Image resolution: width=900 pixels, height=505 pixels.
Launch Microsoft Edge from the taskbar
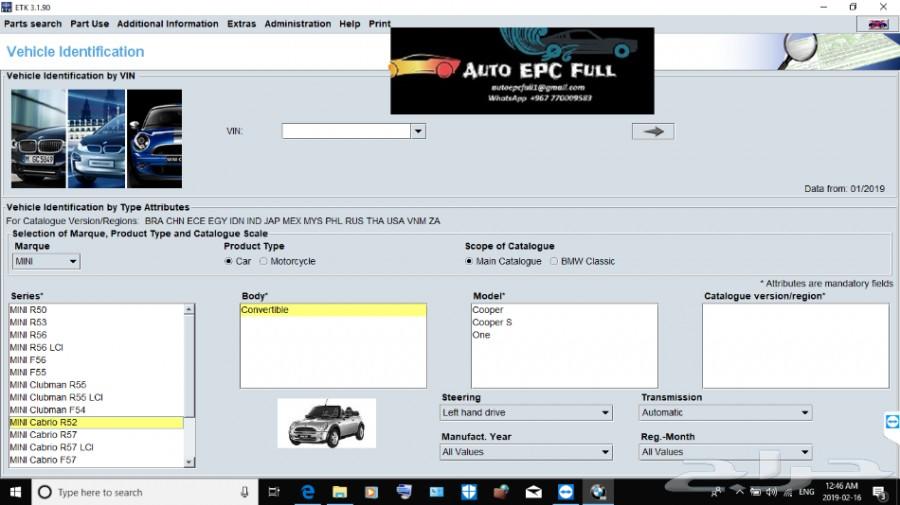coord(308,492)
